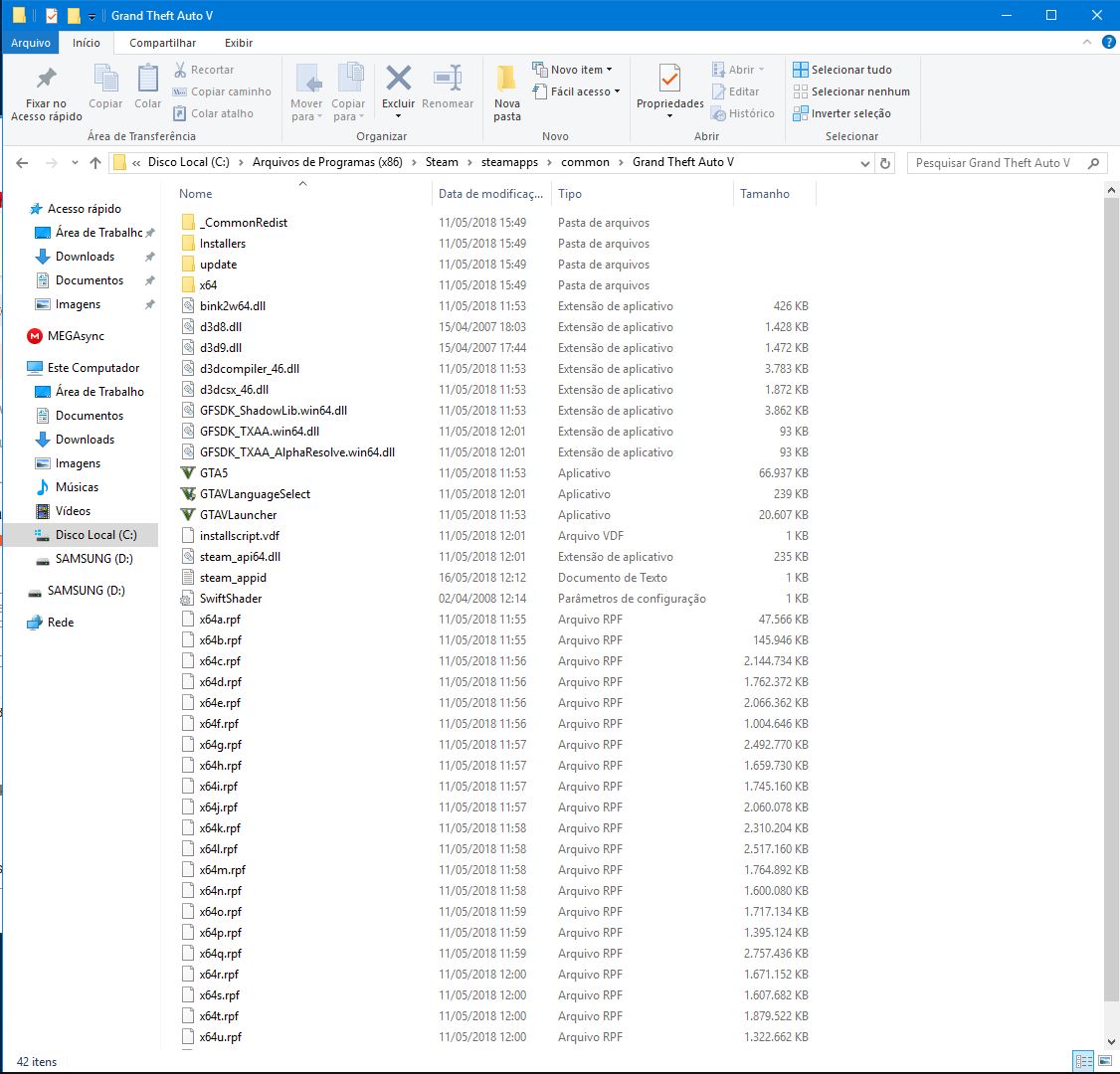Click the help question mark icon
1120x1074 pixels.
point(1109,42)
